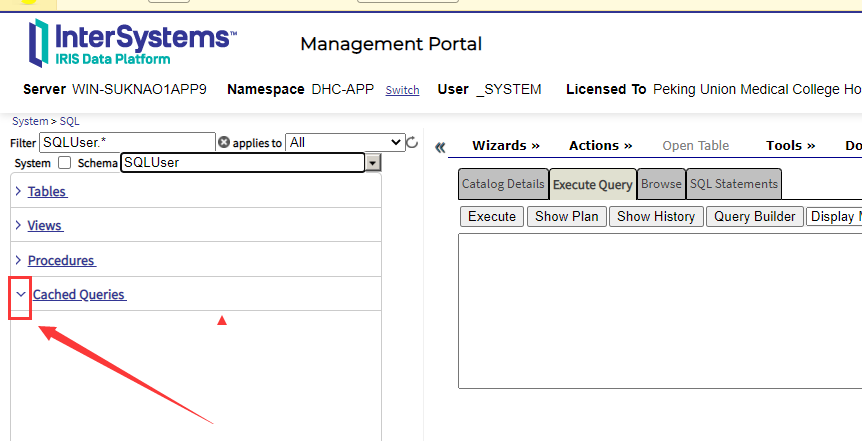This screenshot has width=862, height=441.
Task: Expand the Views section chevron
Action: (x=19, y=225)
